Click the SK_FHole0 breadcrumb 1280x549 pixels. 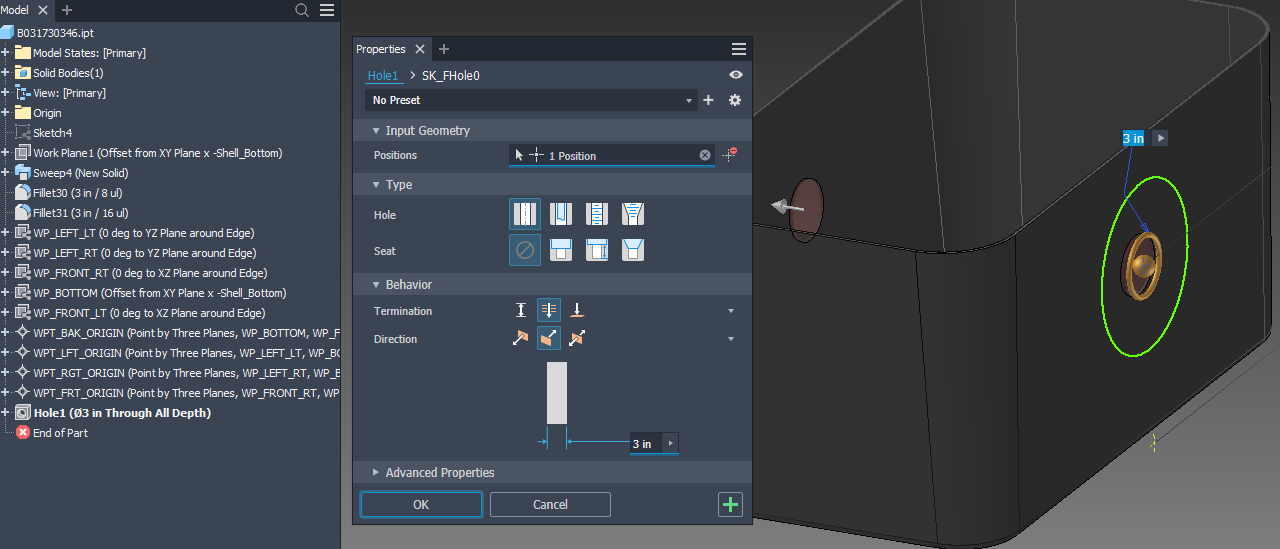[451, 76]
